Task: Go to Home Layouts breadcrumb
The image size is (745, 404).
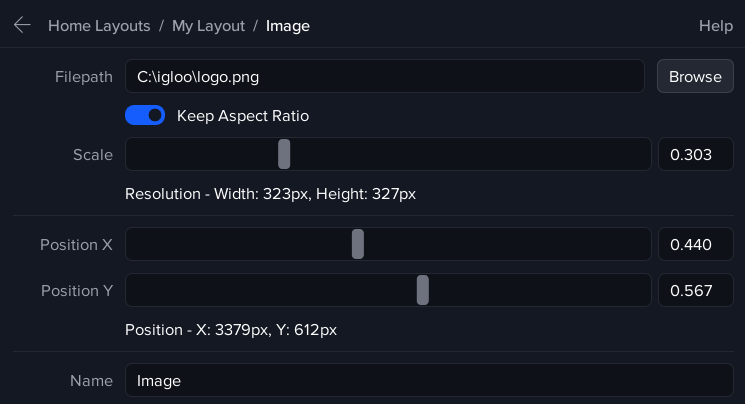Action: pyautogui.click(x=99, y=26)
